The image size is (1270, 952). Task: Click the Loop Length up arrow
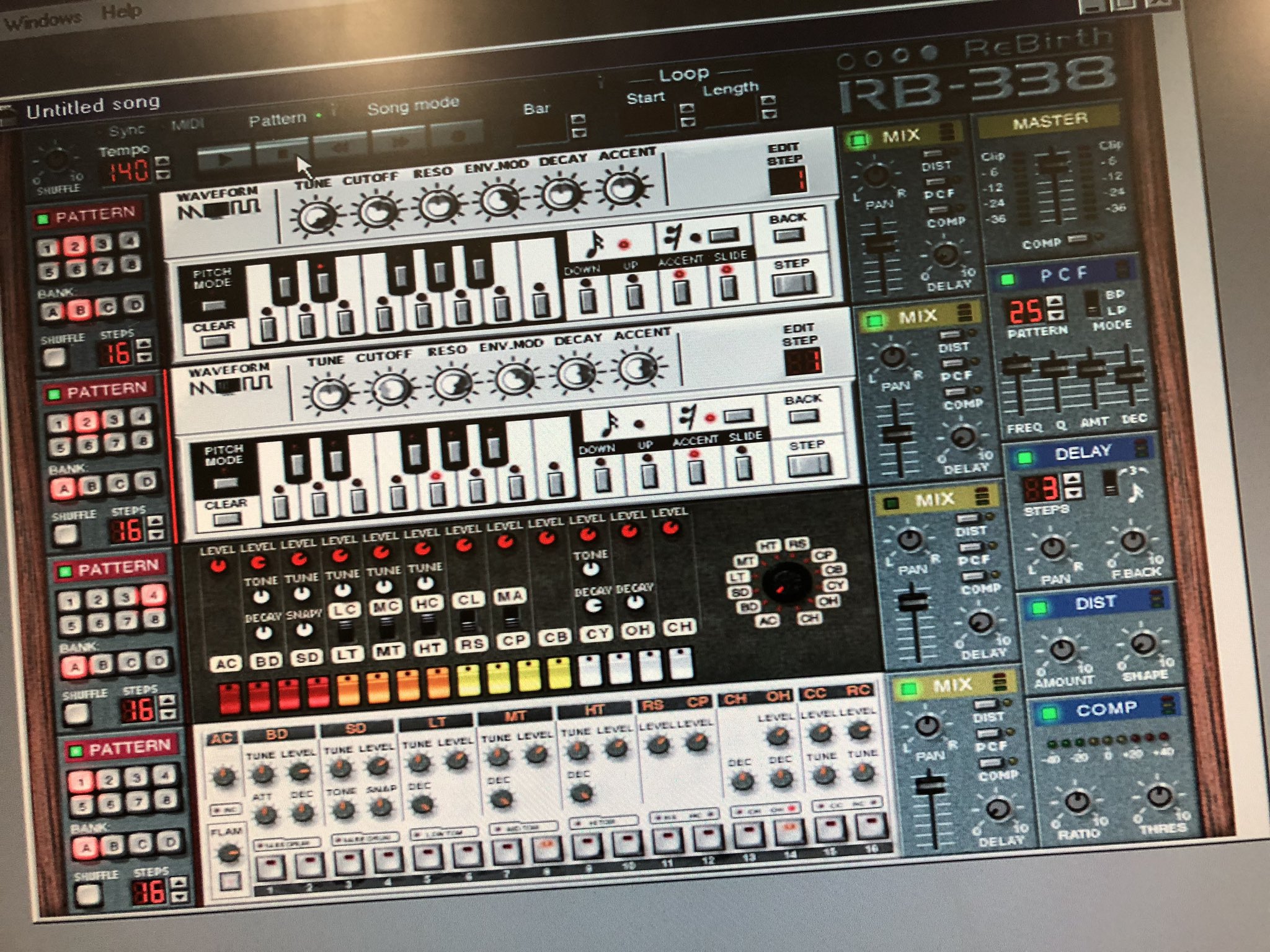[x=768, y=100]
